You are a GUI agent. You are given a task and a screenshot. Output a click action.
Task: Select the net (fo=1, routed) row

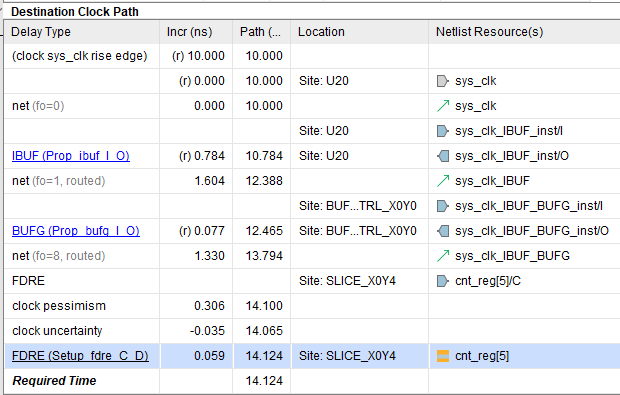[312, 181]
